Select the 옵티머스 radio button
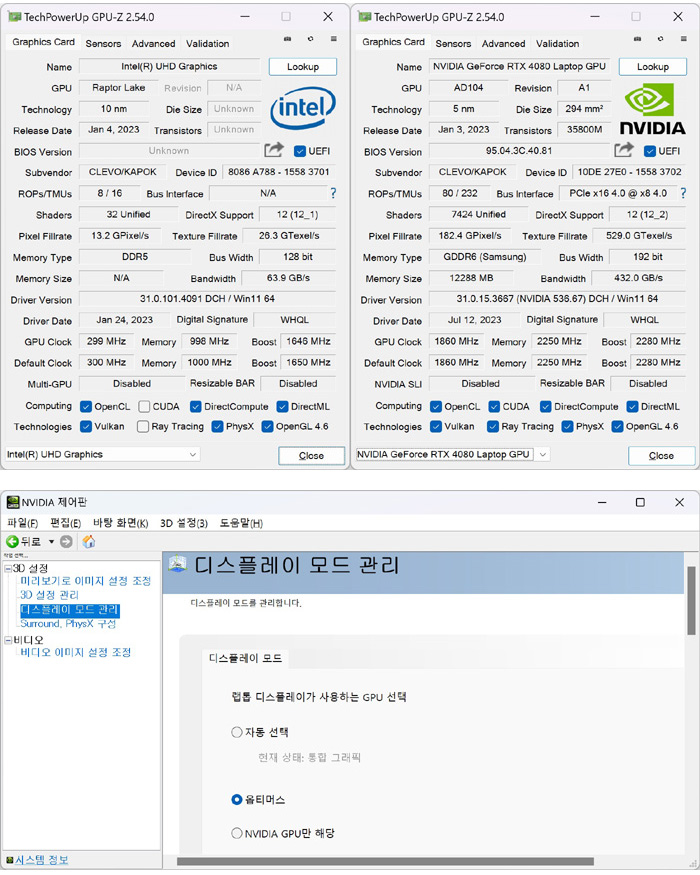Viewport: 700px width, 875px height. (237, 800)
